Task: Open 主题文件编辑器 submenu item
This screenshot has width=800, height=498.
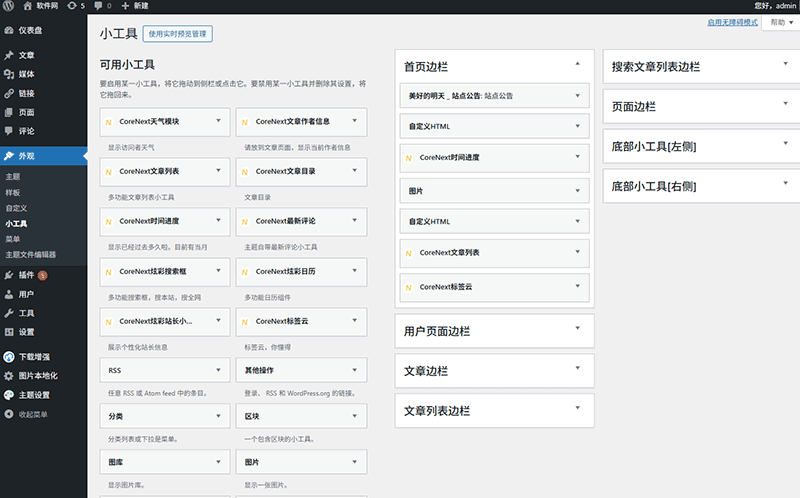Action: pos(31,255)
